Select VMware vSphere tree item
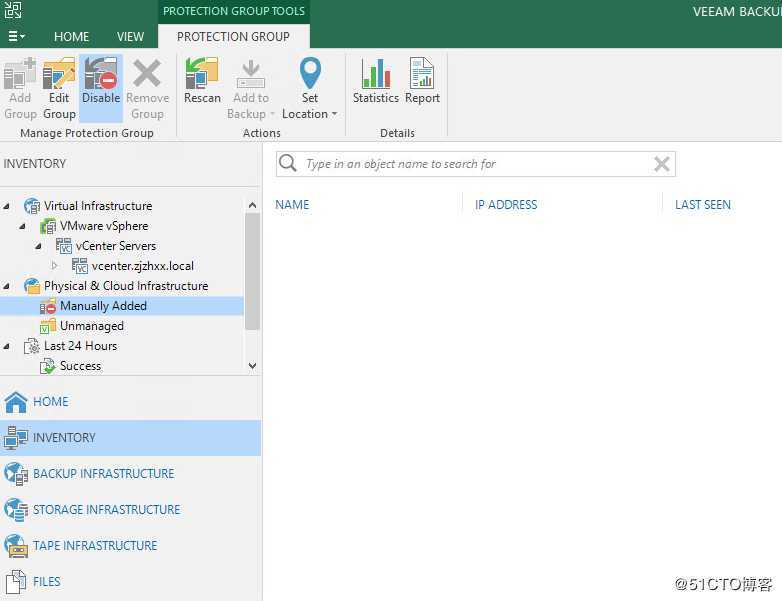This screenshot has width=782, height=601. [104, 226]
